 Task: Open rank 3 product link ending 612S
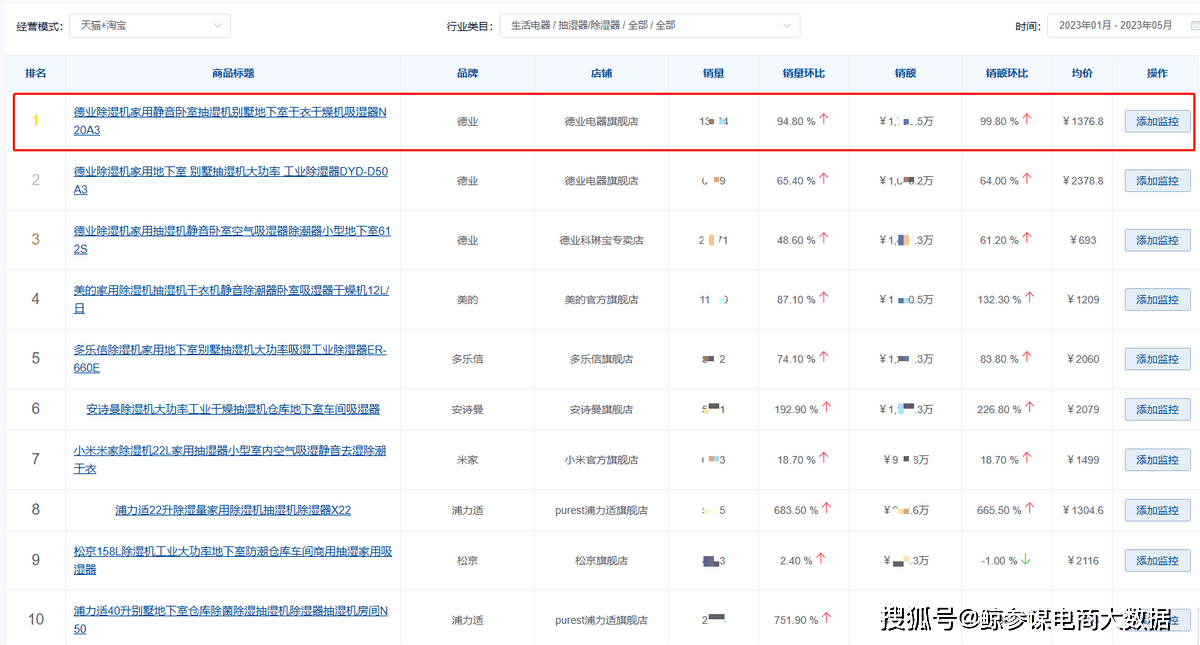231,240
